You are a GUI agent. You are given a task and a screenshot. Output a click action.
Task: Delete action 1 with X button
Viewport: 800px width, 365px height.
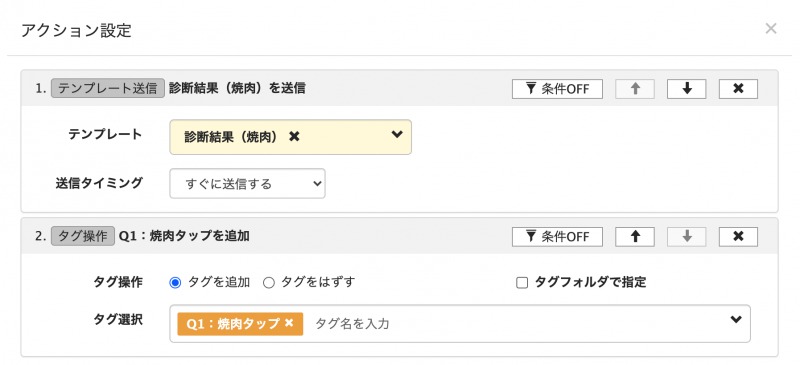click(x=738, y=89)
